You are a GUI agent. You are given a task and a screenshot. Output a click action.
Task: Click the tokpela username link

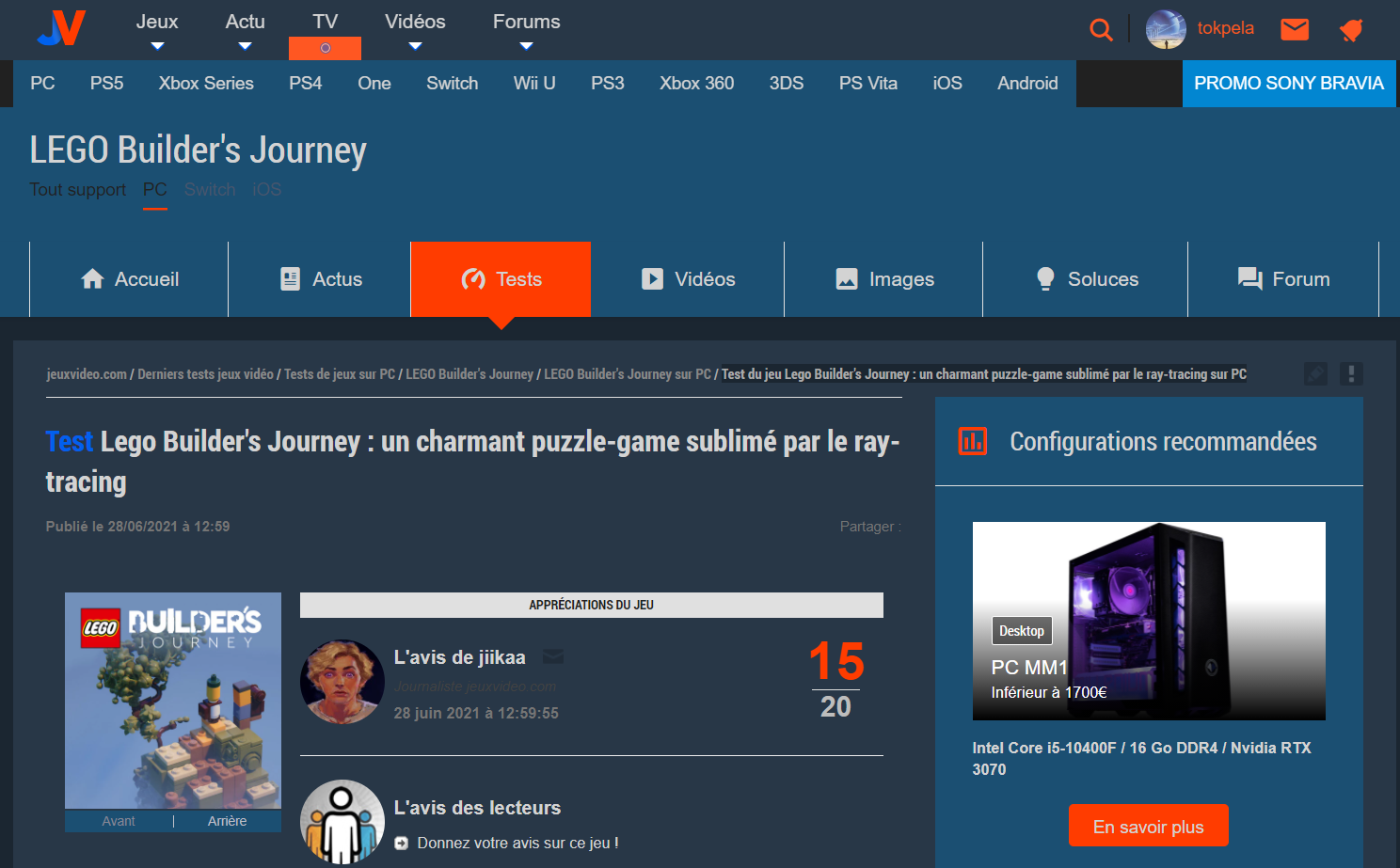pos(1225,28)
